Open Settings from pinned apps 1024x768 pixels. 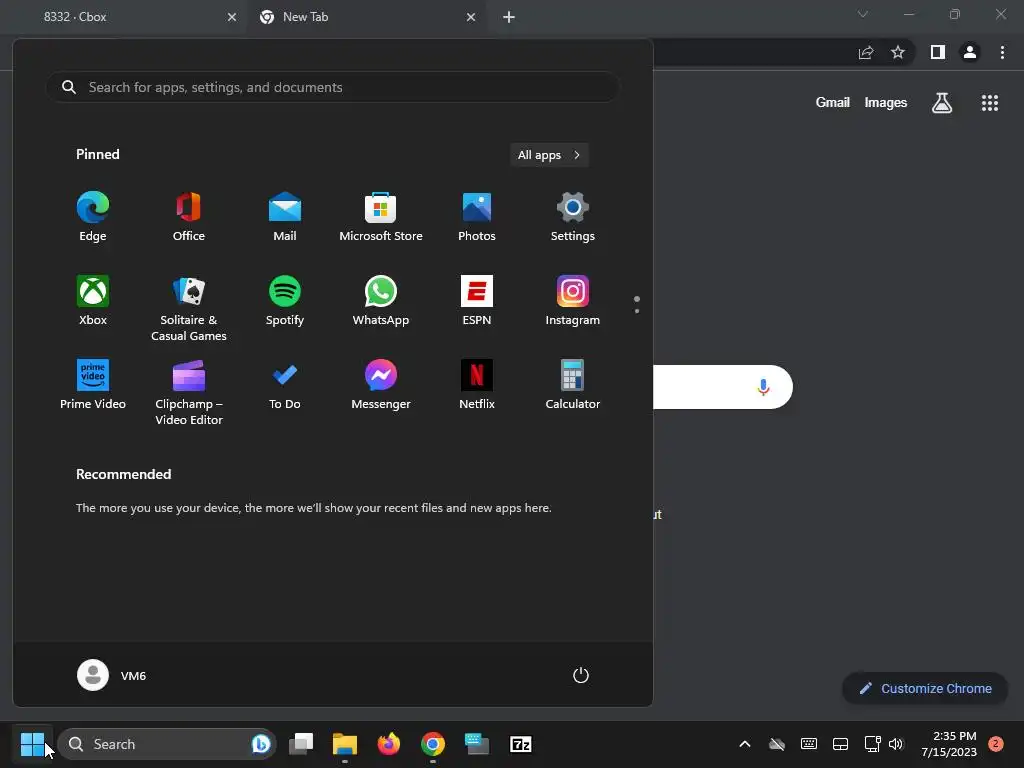(573, 216)
